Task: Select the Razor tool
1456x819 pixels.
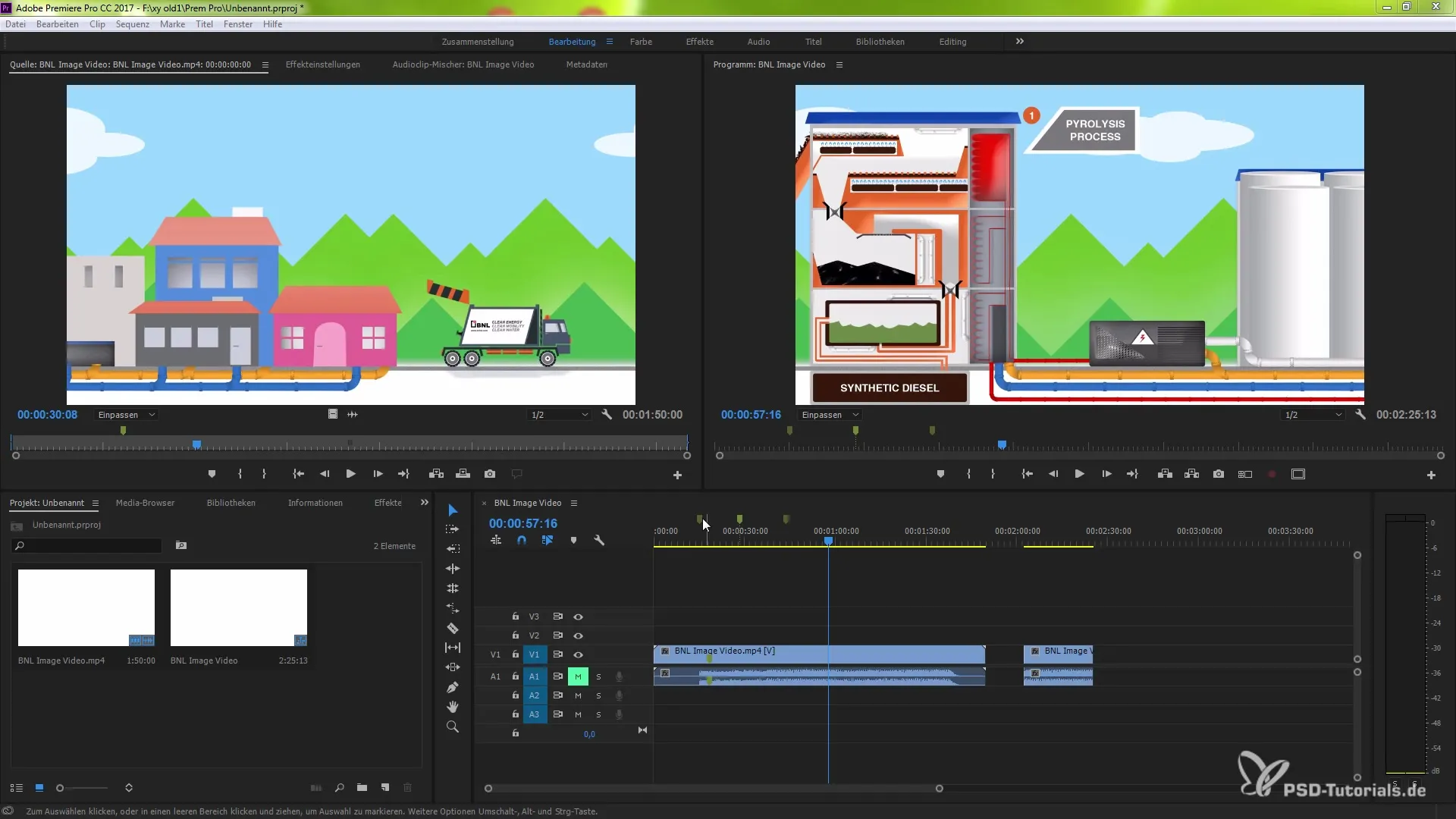Action: 453,628
